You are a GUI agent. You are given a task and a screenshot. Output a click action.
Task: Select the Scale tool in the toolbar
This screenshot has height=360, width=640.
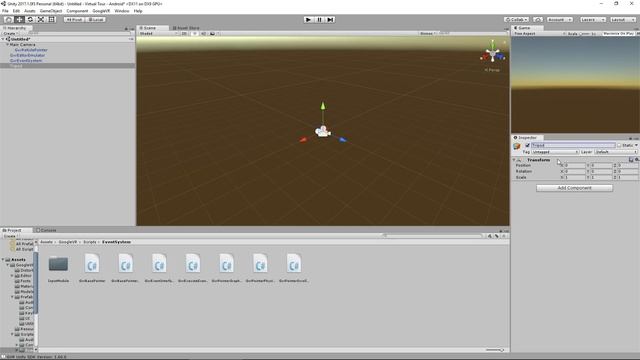tap(41, 20)
